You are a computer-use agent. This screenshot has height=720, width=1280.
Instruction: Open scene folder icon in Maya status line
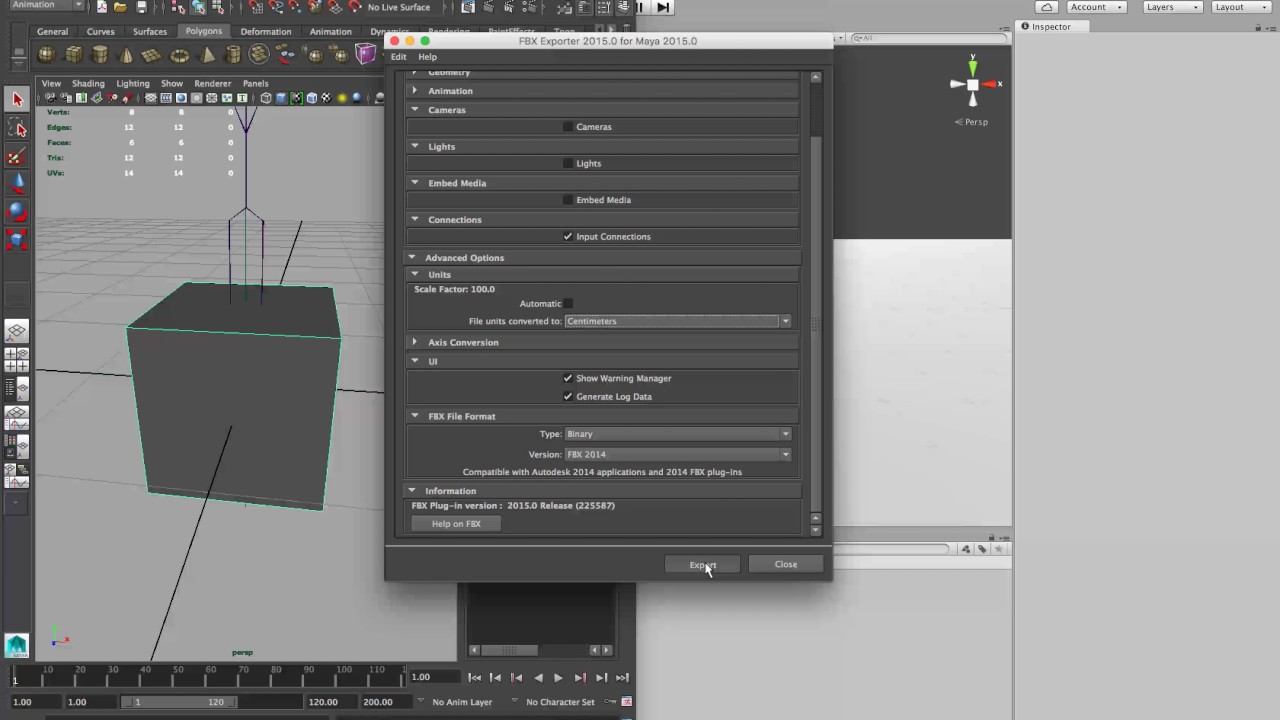120,7
